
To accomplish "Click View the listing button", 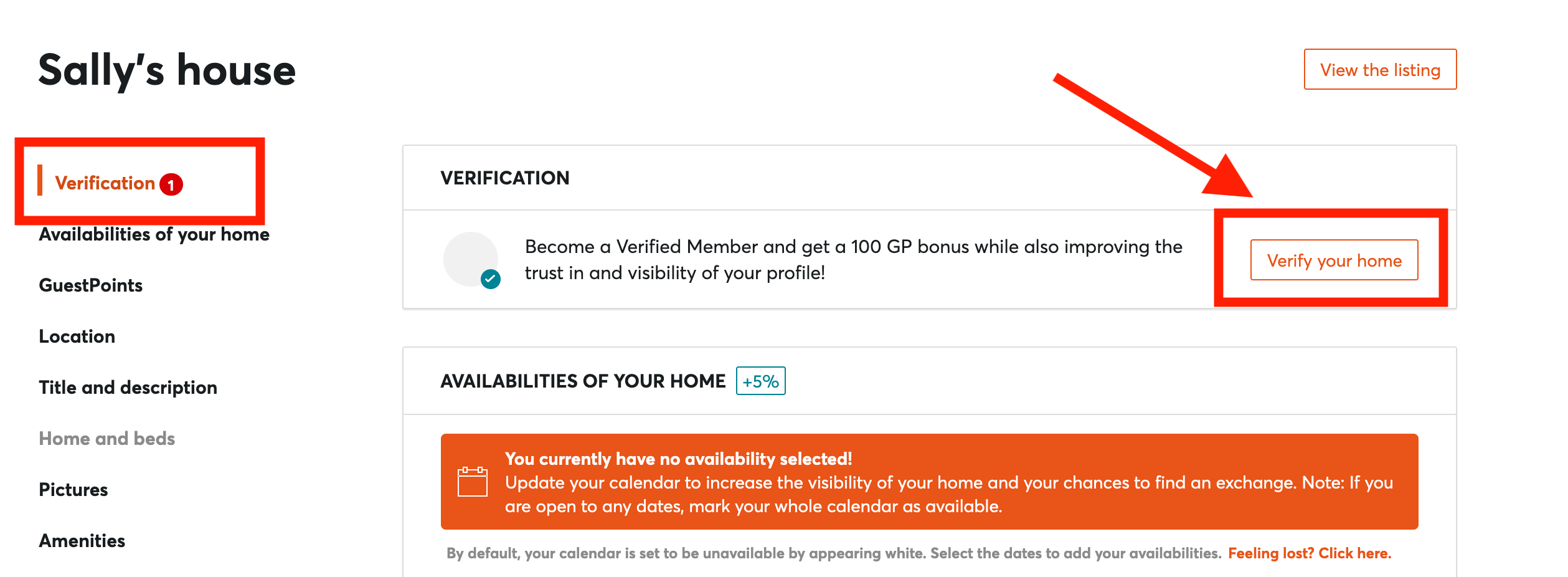I will pyautogui.click(x=1381, y=69).
